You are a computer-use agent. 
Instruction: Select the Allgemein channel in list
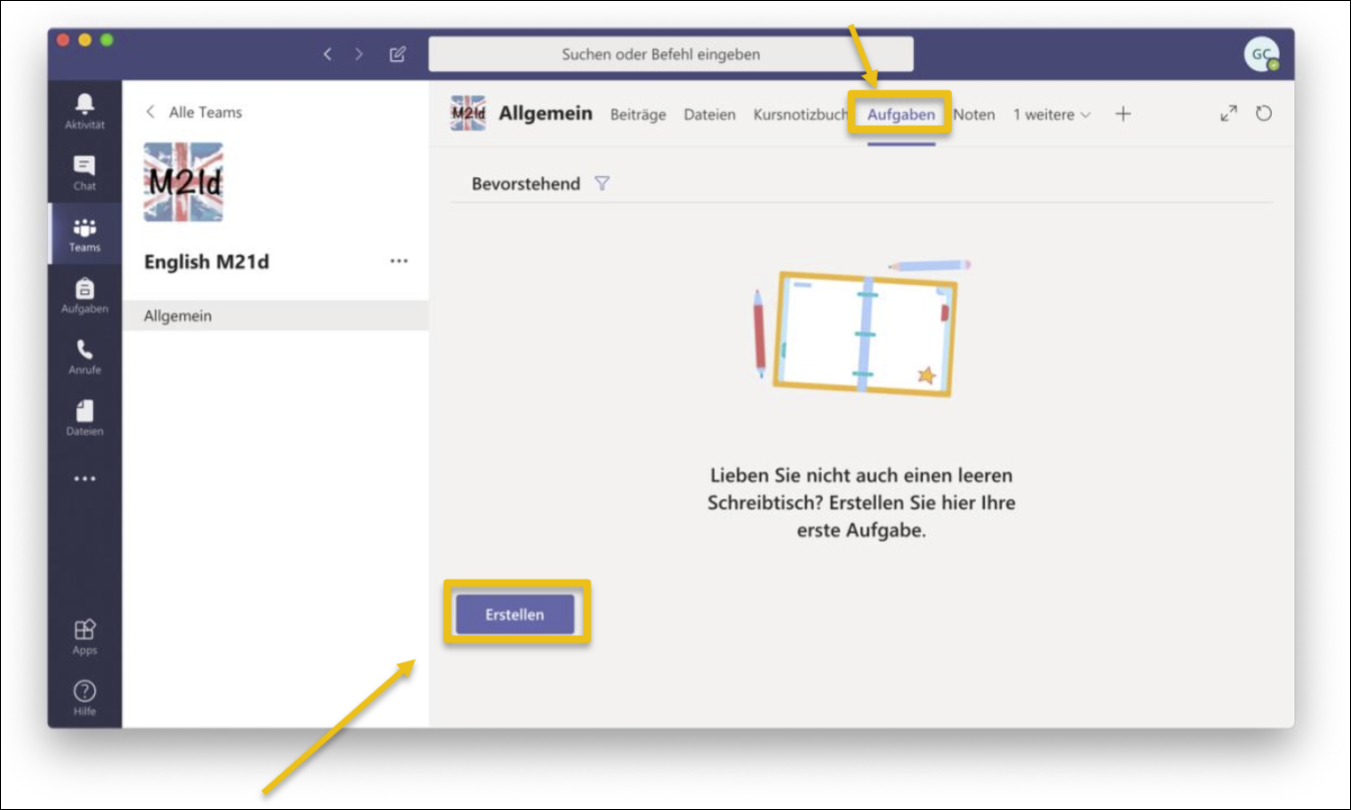coord(275,316)
